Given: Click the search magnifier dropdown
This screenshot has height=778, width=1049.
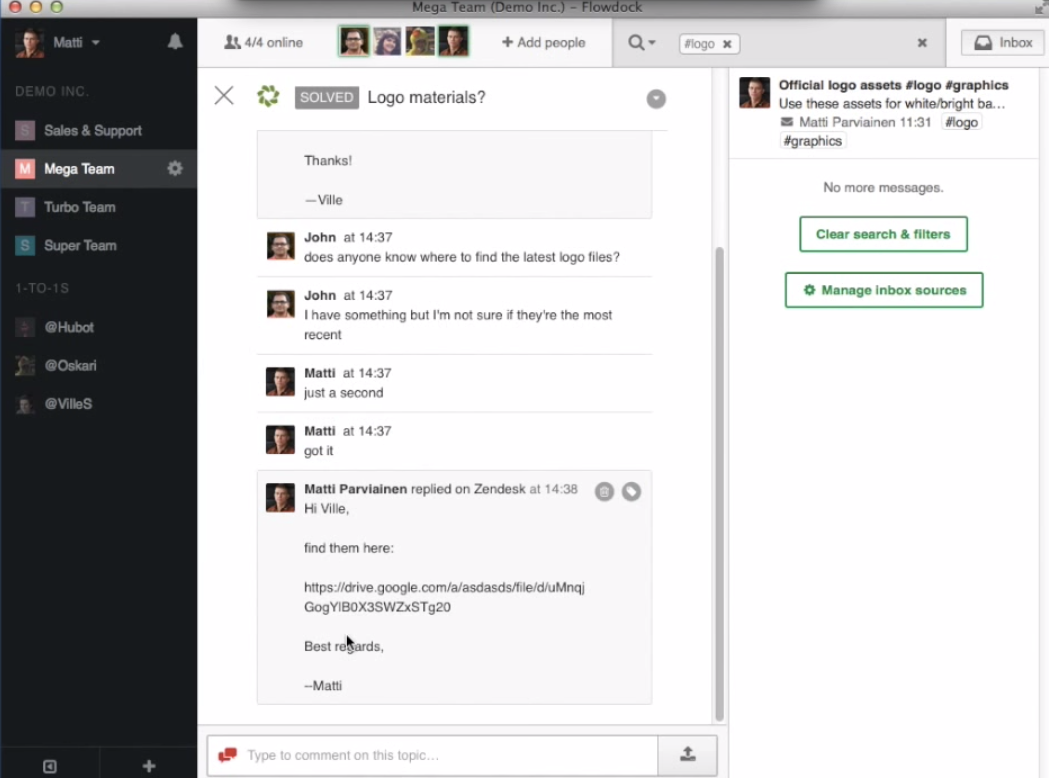Looking at the screenshot, I should 642,43.
